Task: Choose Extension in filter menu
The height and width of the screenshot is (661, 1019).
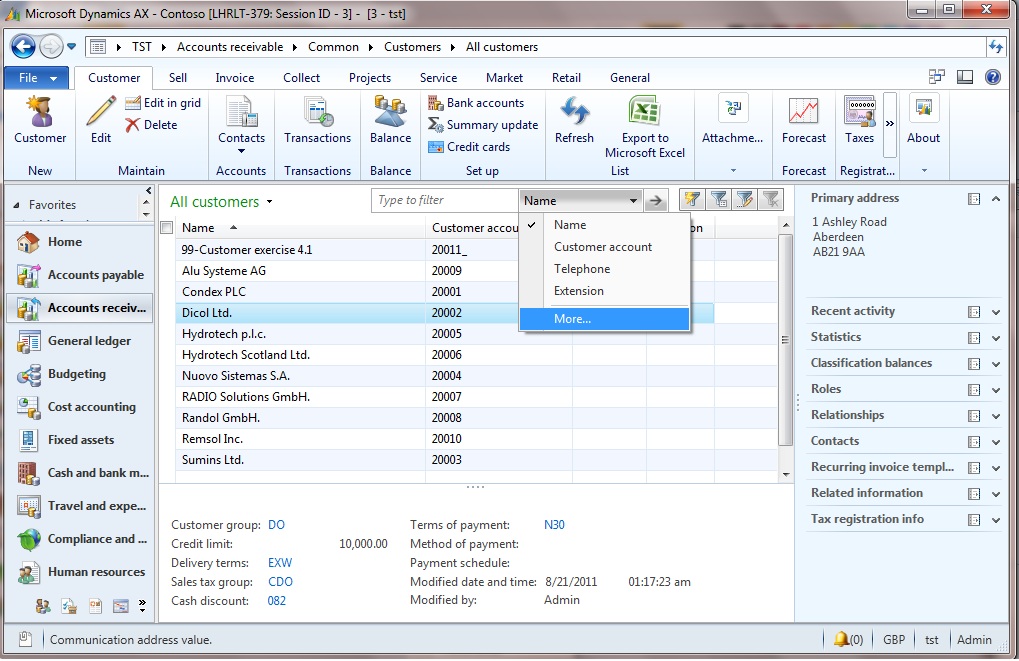Action: point(604,291)
